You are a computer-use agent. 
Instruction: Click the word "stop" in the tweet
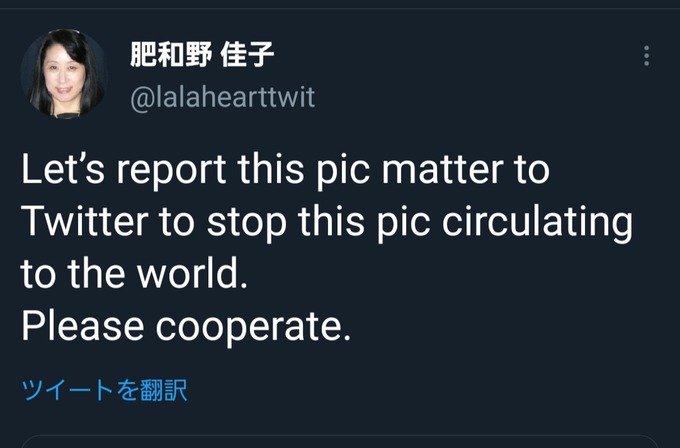(x=247, y=224)
